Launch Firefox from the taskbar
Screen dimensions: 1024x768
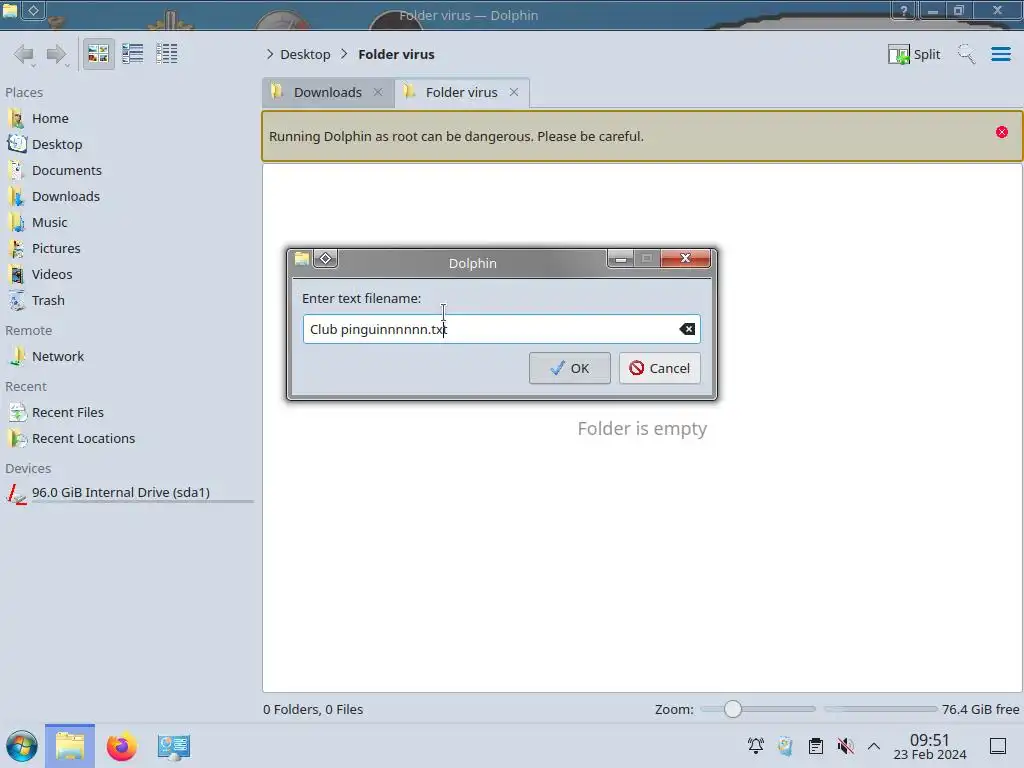click(121, 746)
